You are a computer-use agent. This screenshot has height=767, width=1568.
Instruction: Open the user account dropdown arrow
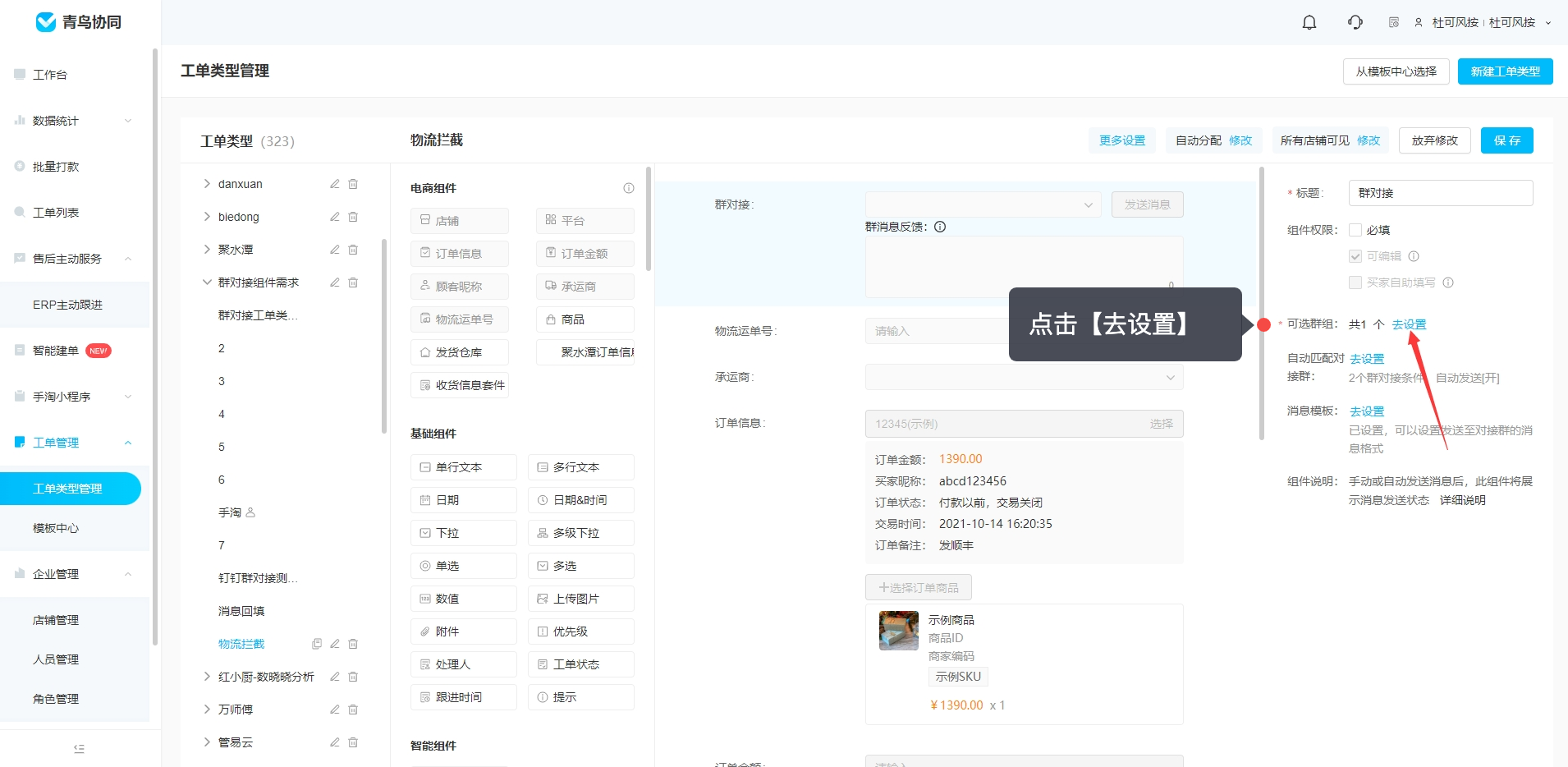tap(1548, 23)
